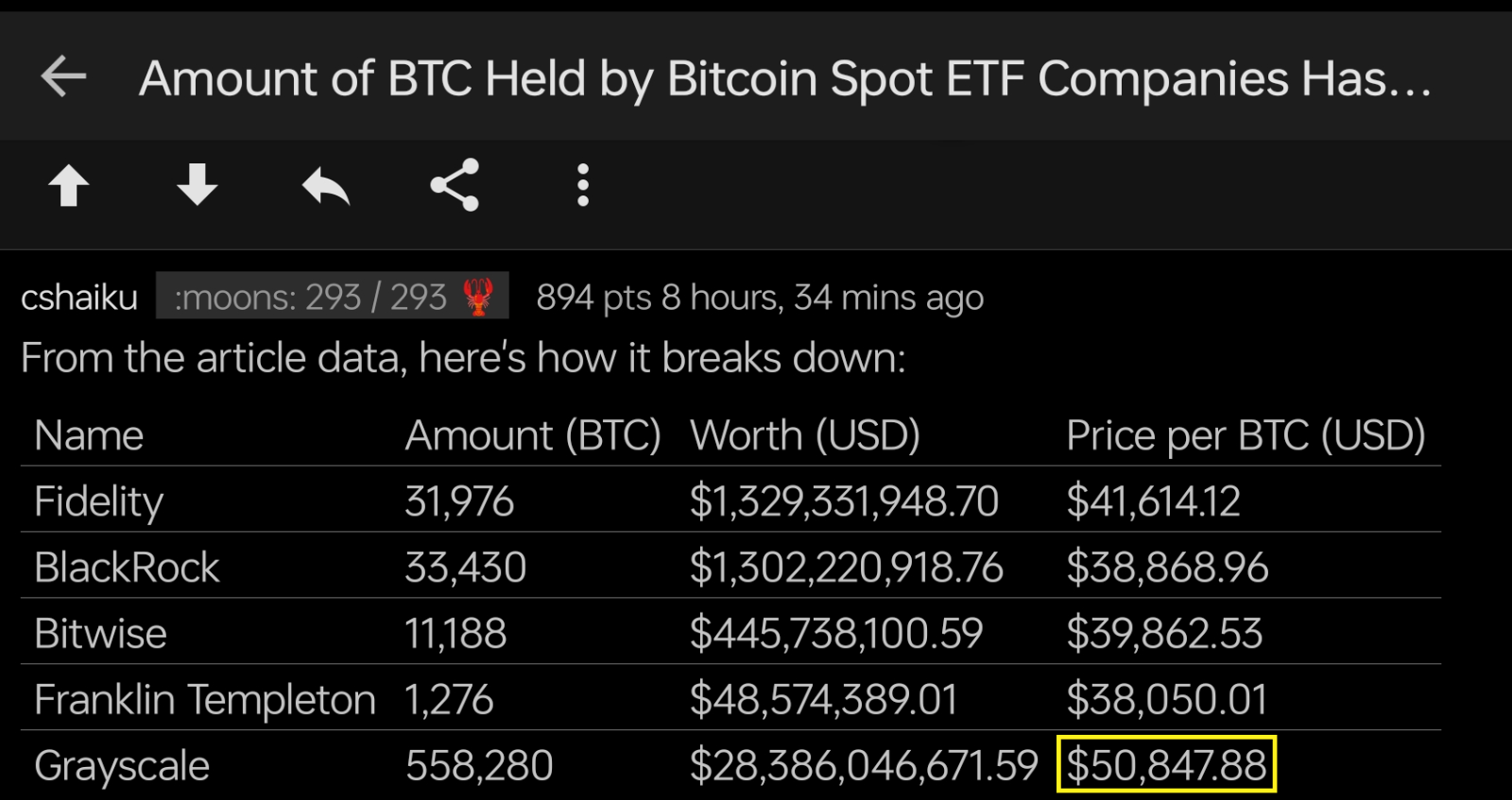The image size is (1512, 800).
Task: Select the Franklin Templeton row
Action: click(x=730, y=698)
